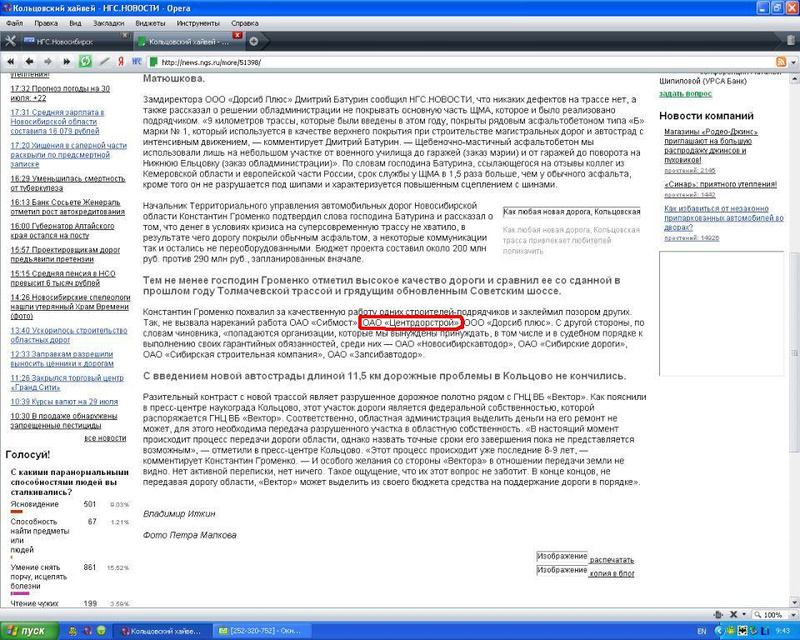Click the wand (password) toolbar icon
The width and height of the screenshot is (800, 640).
coord(104,62)
